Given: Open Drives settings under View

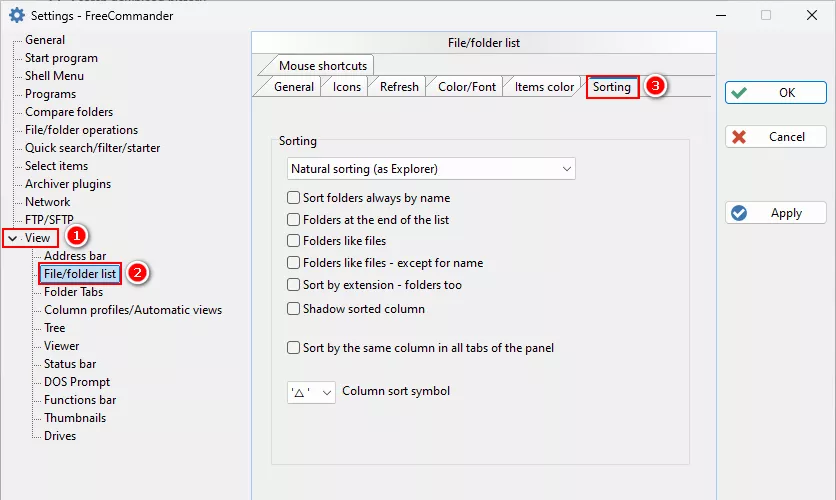Looking at the screenshot, I should pos(60,436).
